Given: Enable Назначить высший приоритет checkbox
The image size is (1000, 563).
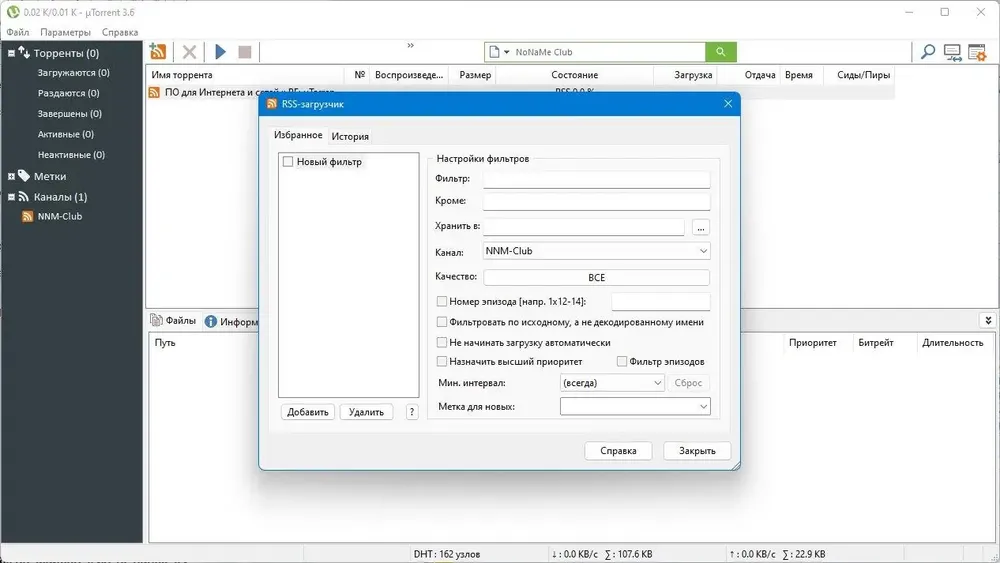Looking at the screenshot, I should click(441, 362).
